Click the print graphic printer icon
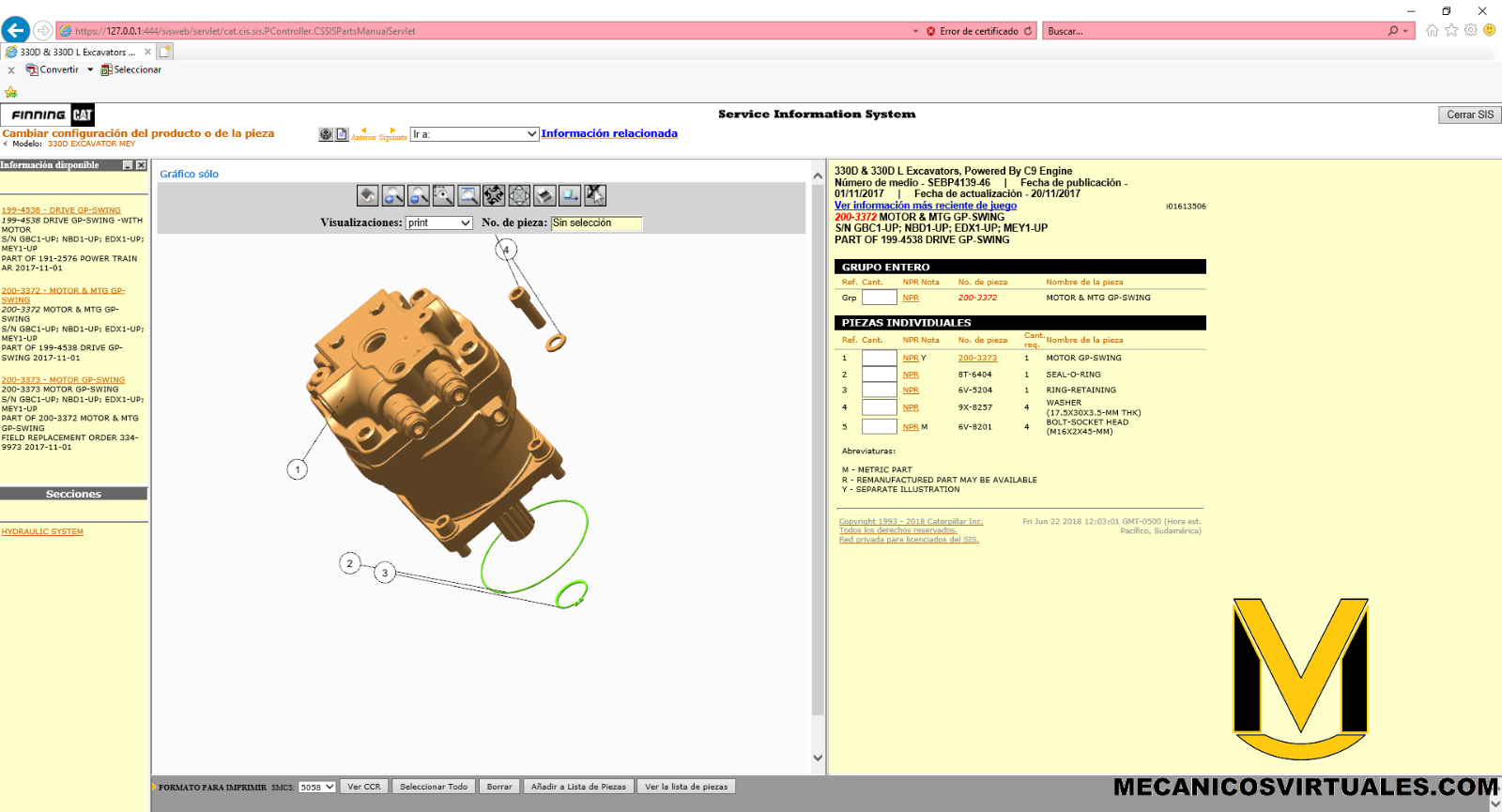 coord(544,195)
